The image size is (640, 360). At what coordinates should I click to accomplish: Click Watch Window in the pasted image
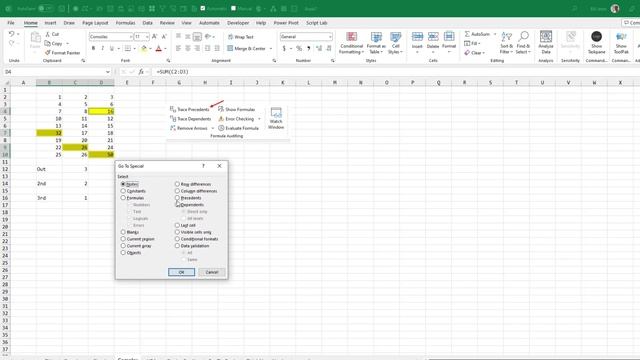[x=276, y=118]
